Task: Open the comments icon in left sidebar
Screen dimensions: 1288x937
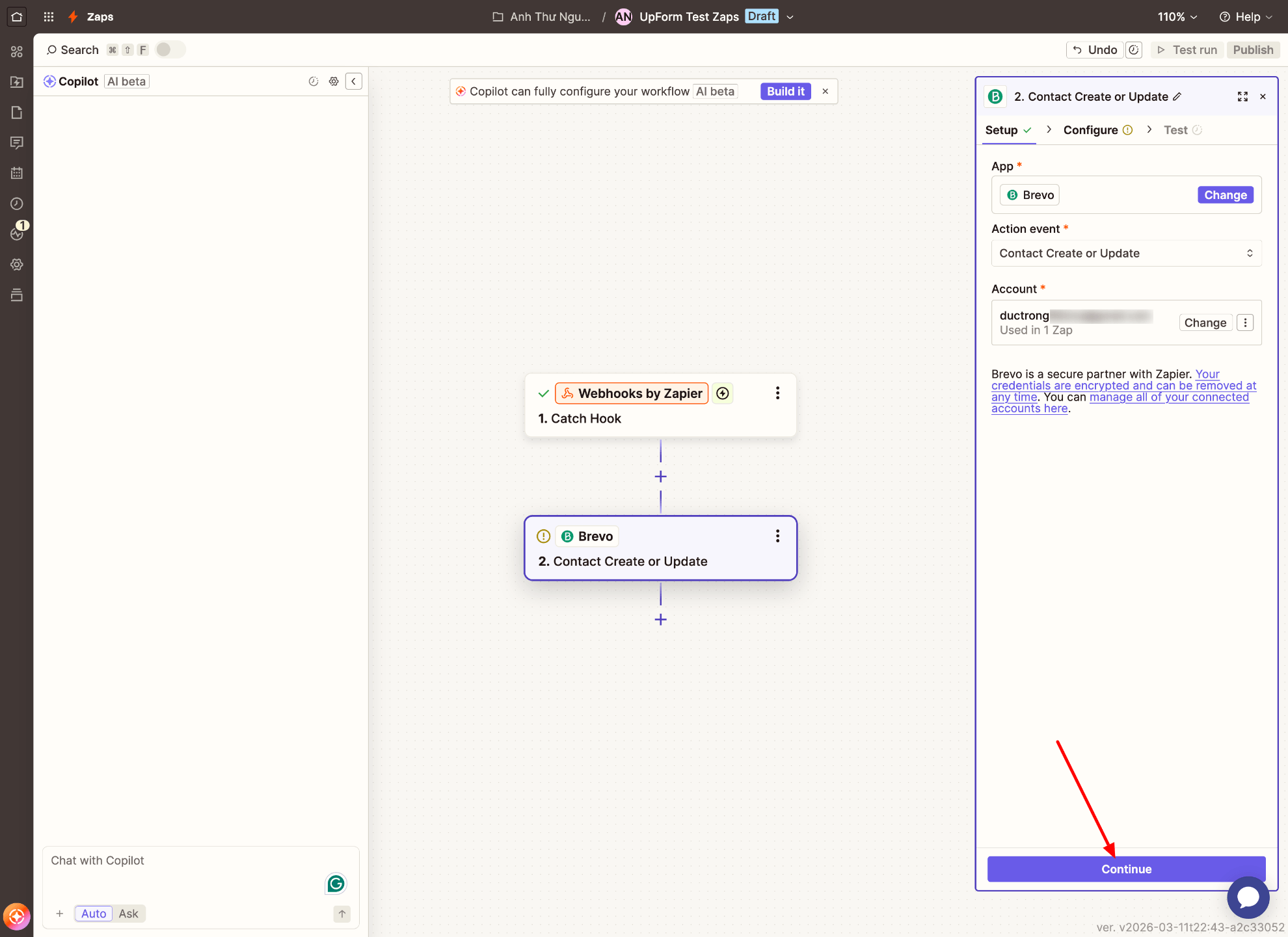Action: pyautogui.click(x=17, y=143)
